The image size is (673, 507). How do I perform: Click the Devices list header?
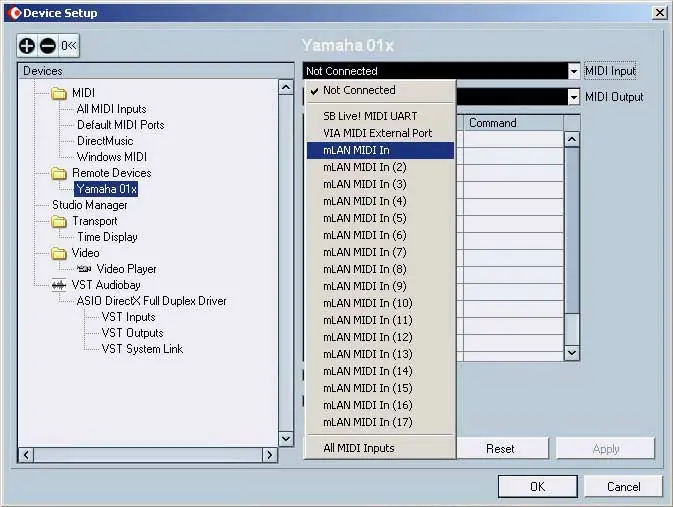[156, 71]
